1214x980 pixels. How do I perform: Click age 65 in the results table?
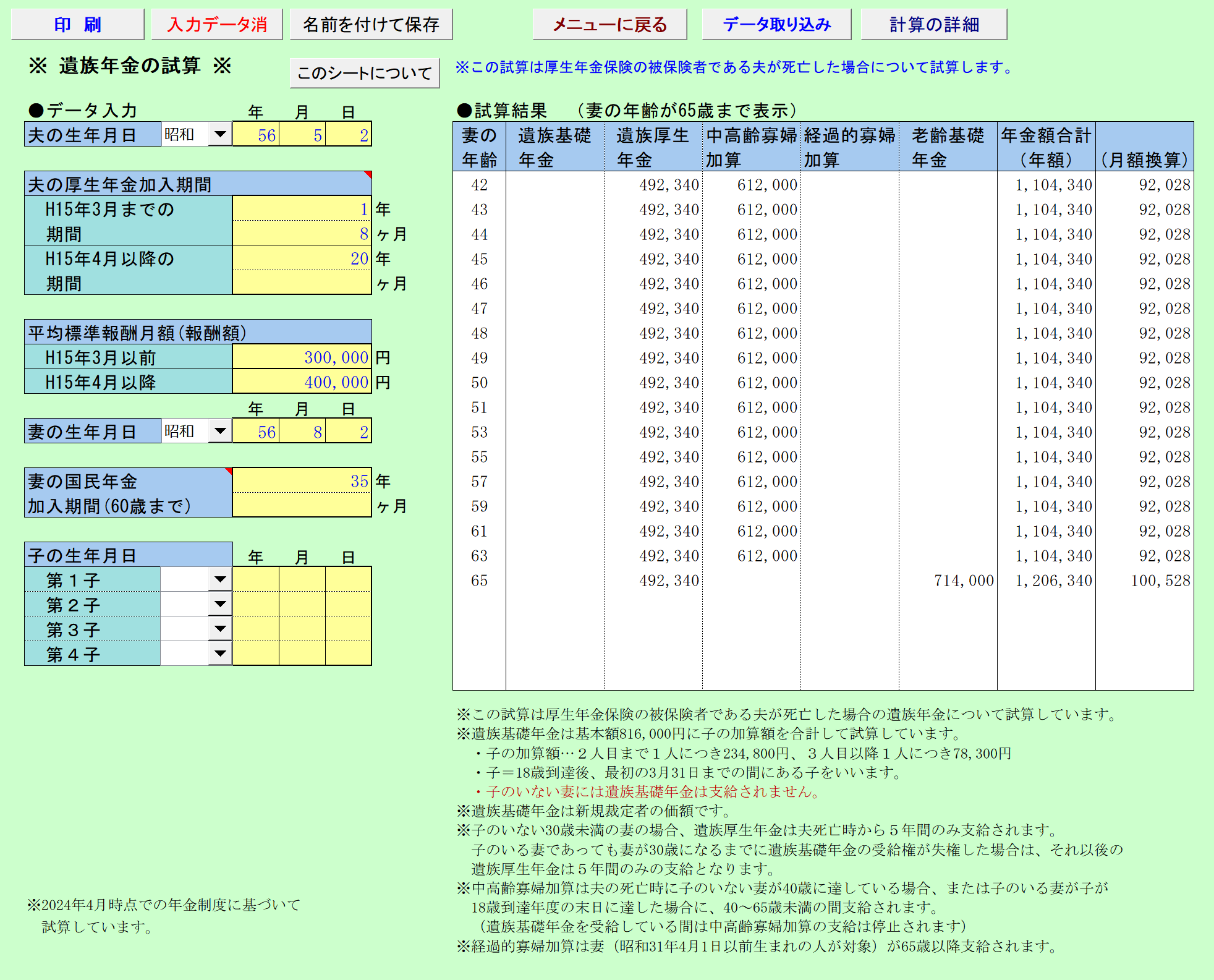tap(480, 580)
